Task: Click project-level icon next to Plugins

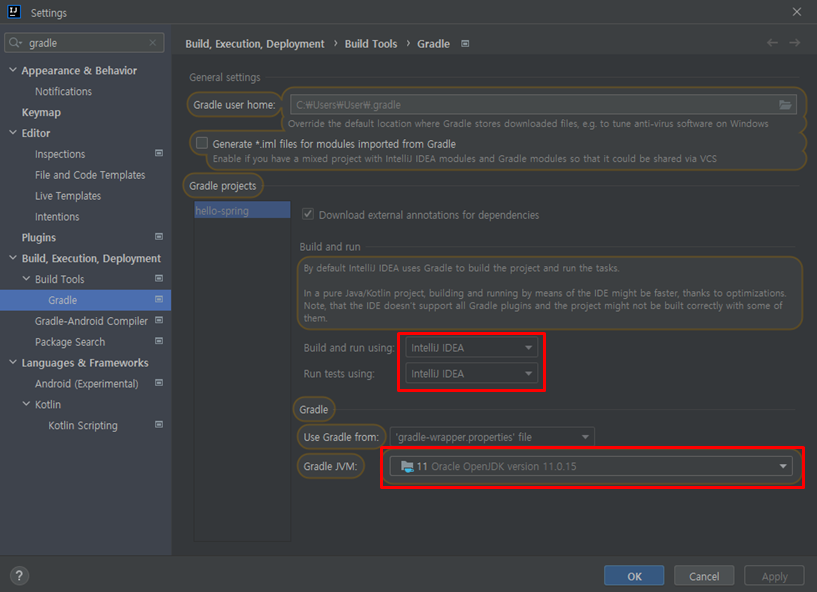Action: 159,237
